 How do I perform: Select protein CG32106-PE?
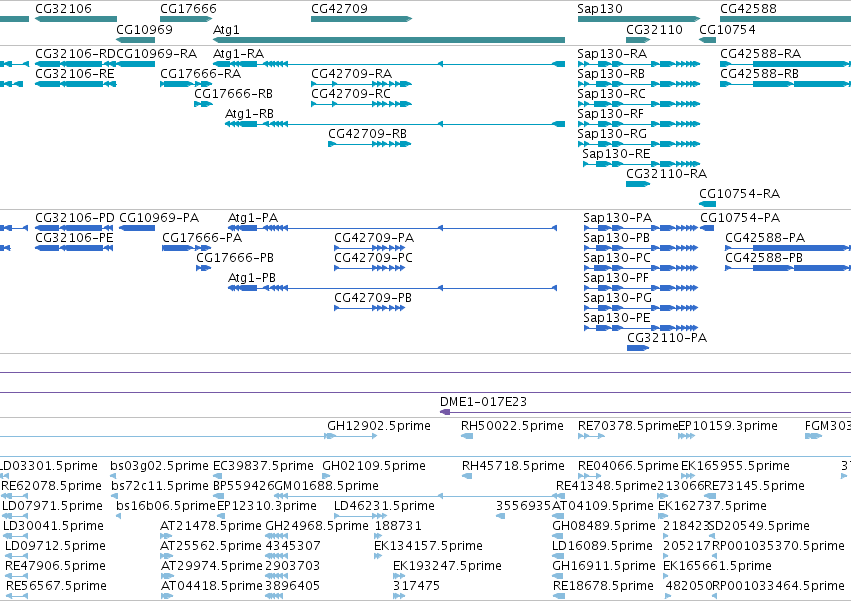pos(74,248)
